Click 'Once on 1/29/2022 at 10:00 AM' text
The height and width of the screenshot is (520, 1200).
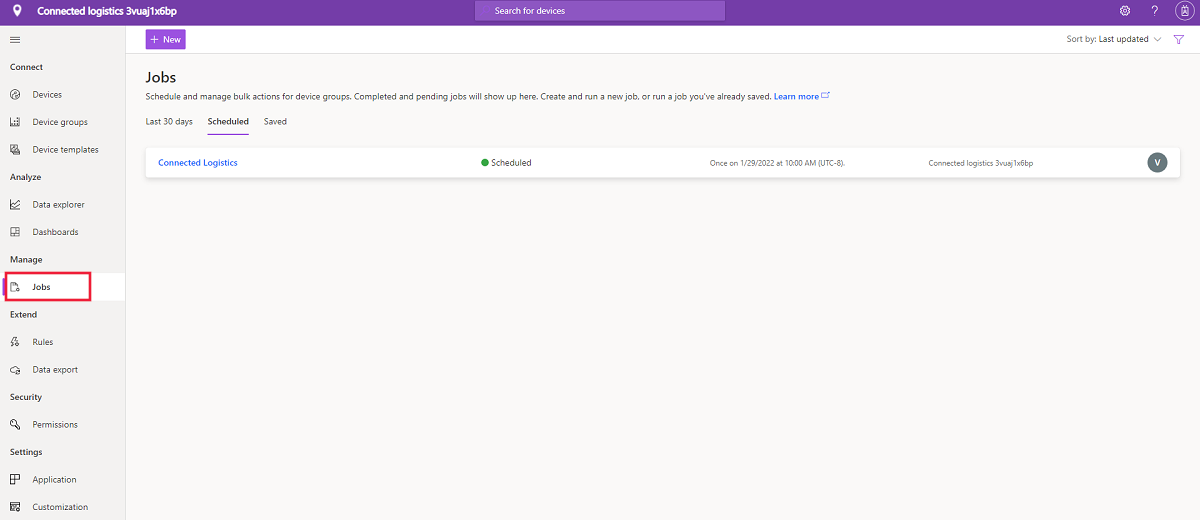point(777,163)
